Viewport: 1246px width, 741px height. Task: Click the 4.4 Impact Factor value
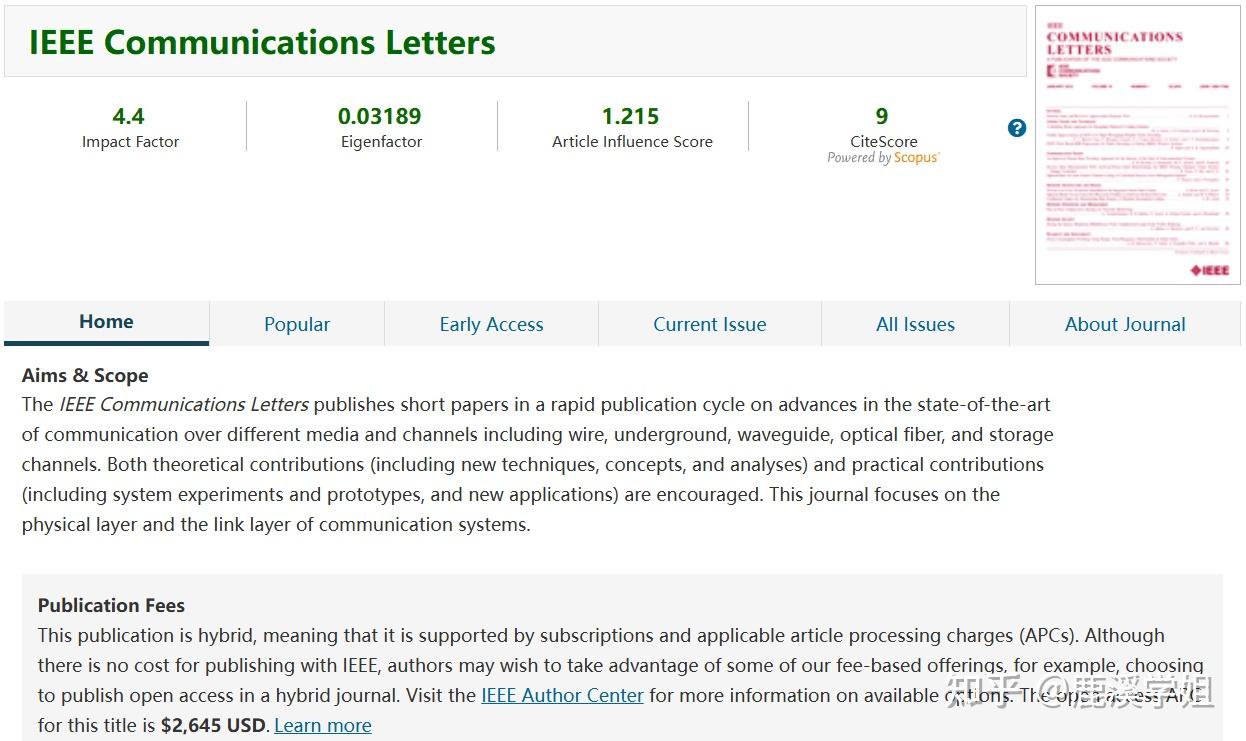tap(129, 116)
